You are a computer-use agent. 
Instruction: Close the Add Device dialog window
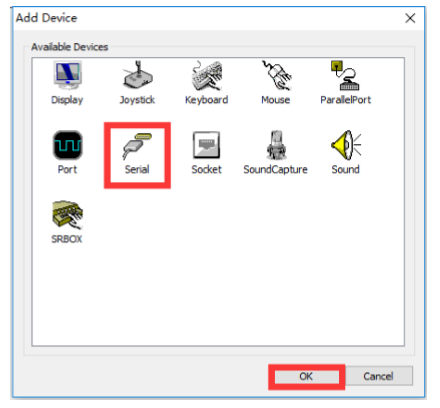410,18
